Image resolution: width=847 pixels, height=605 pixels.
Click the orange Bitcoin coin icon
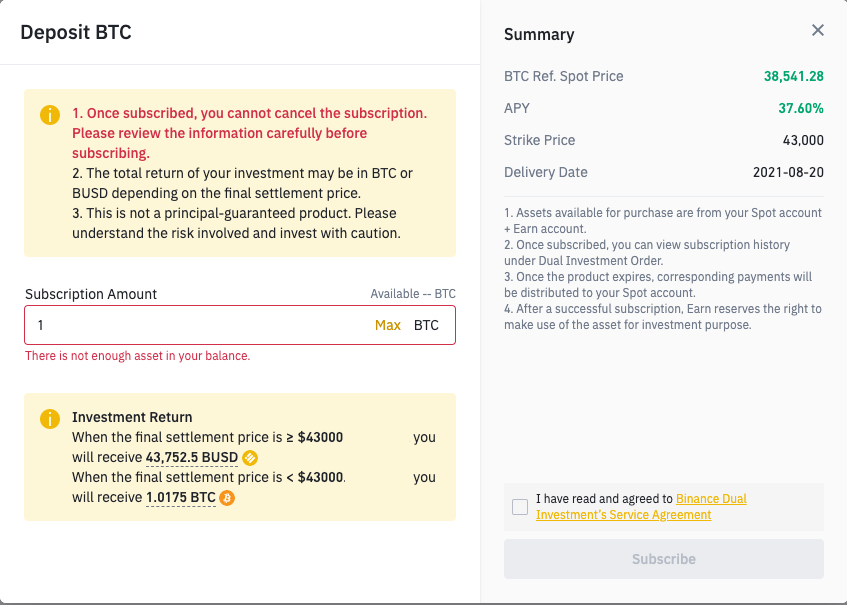point(227,498)
